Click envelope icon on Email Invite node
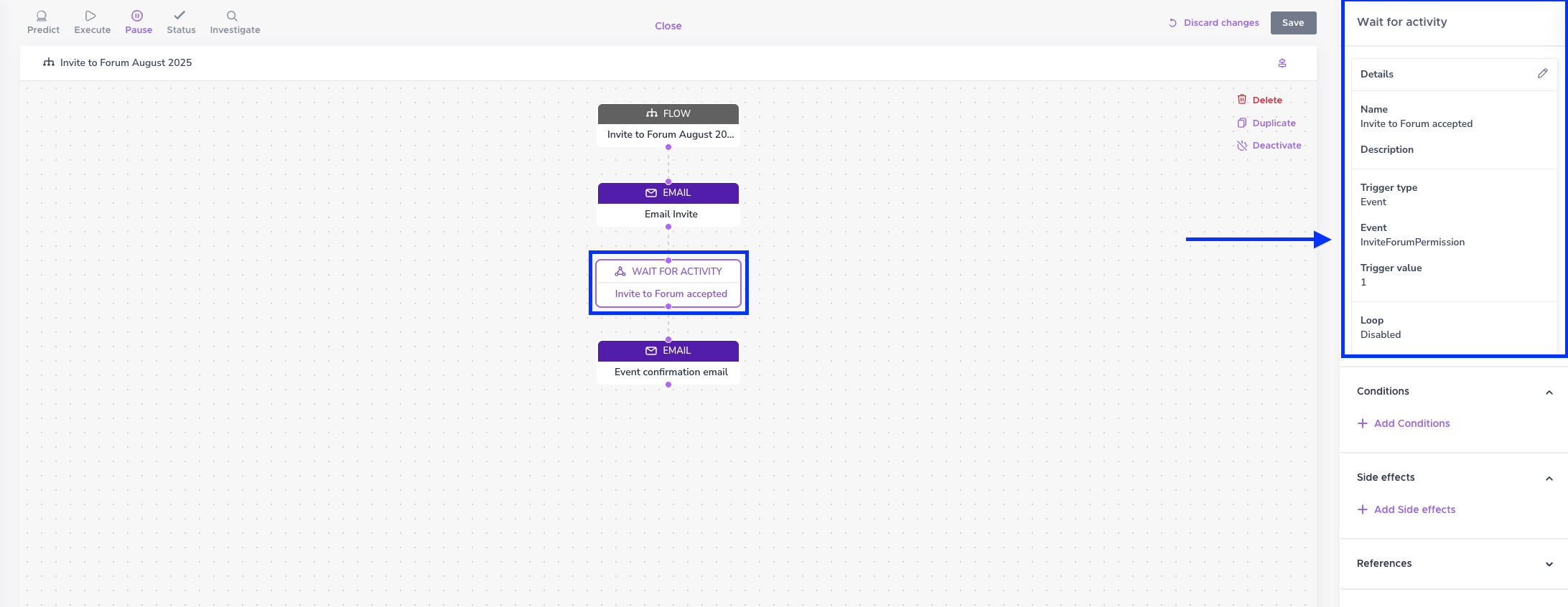1568x607 pixels. pyautogui.click(x=651, y=193)
